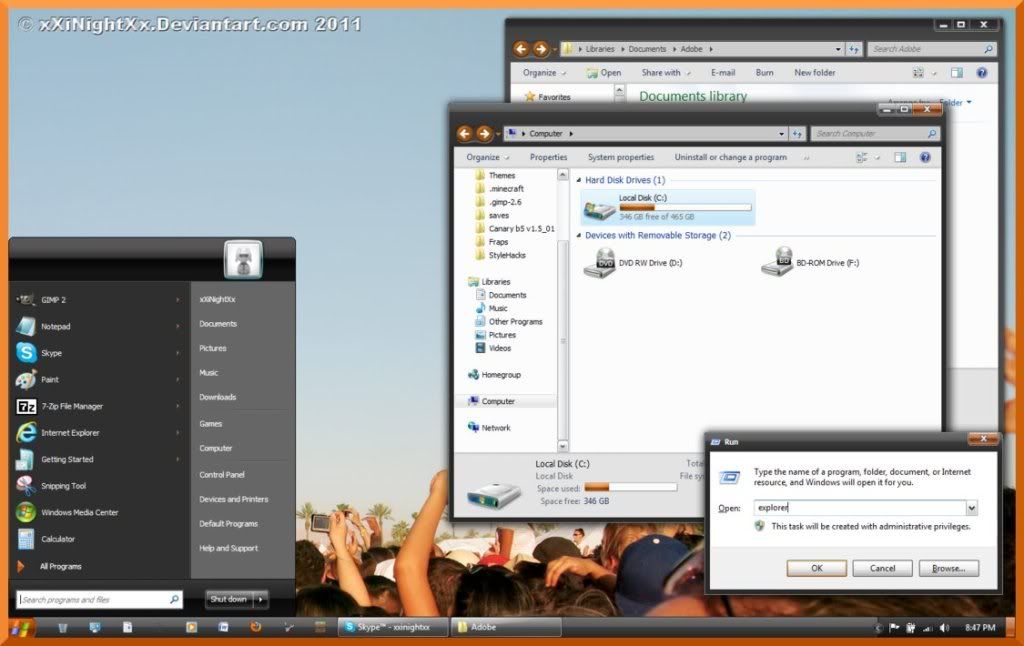Click Uninstall or change a program
The height and width of the screenshot is (646, 1024).
[731, 157]
